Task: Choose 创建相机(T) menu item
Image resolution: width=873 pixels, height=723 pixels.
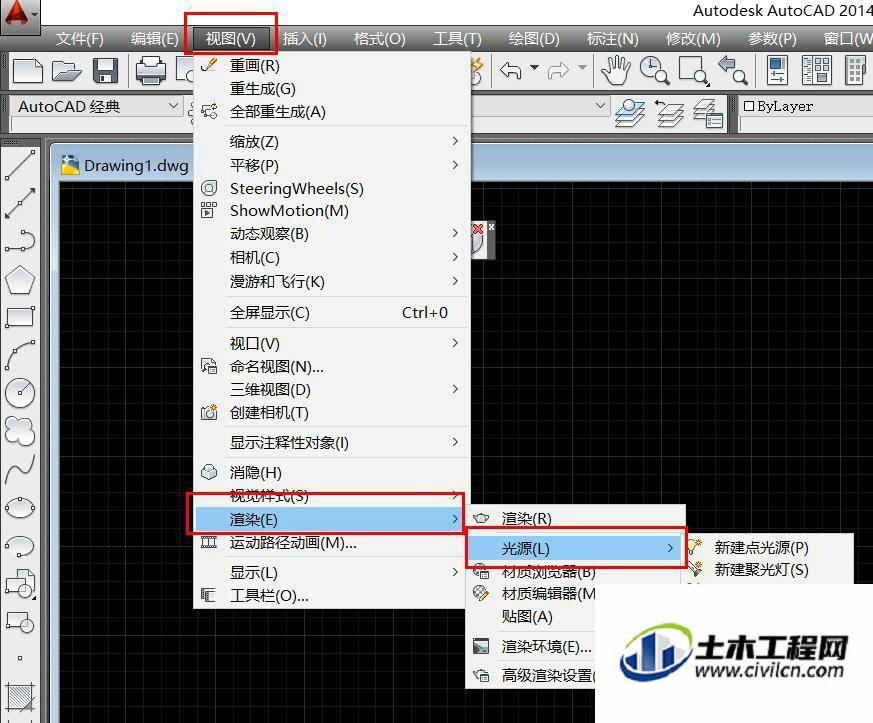Action: [332, 413]
